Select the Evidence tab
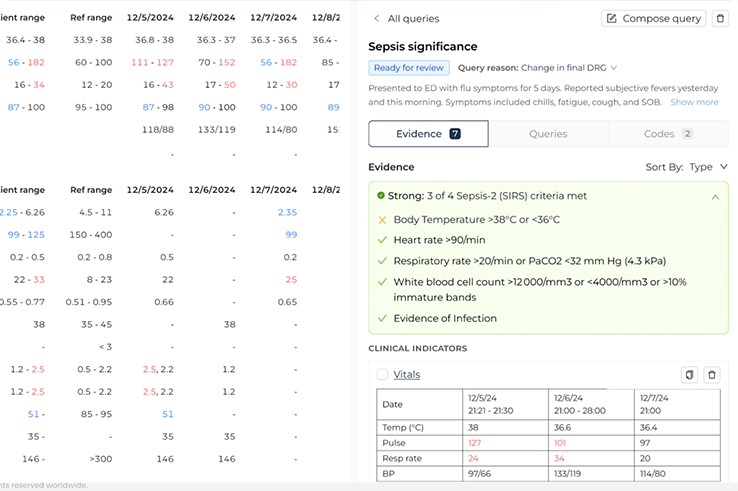 pos(428,134)
